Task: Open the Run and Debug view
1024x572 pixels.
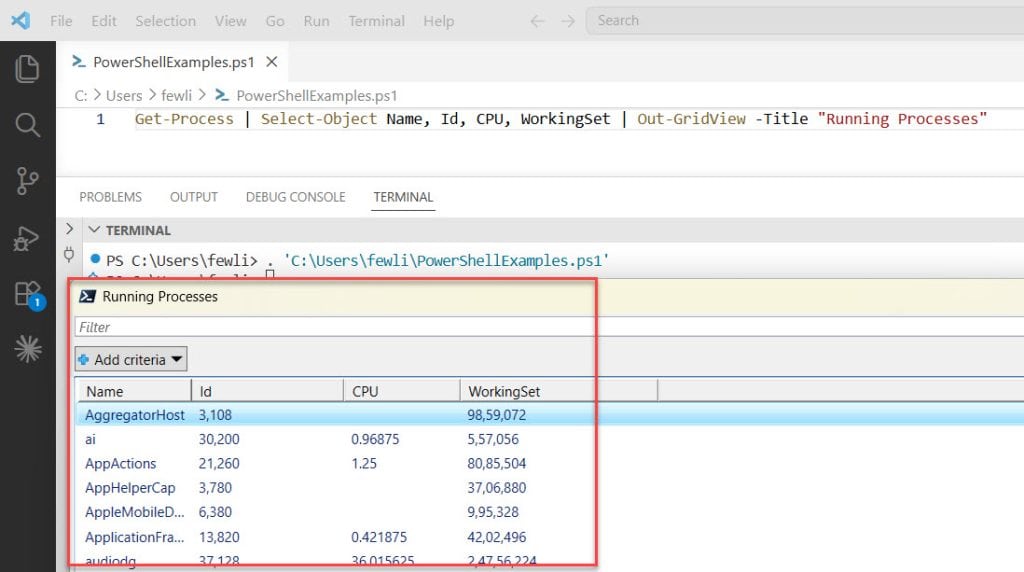Action: coord(27,238)
